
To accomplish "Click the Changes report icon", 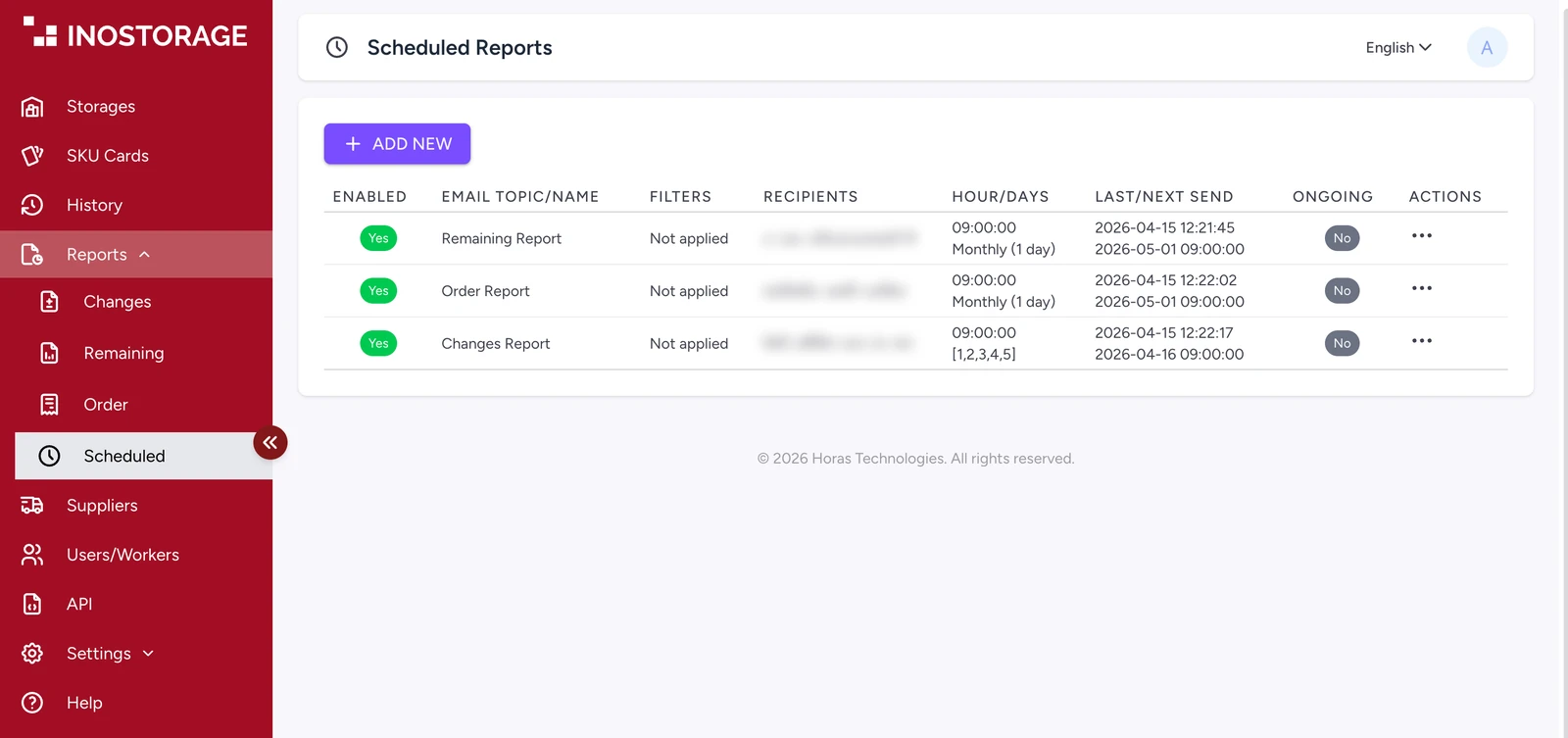I will pyautogui.click(x=49, y=302).
